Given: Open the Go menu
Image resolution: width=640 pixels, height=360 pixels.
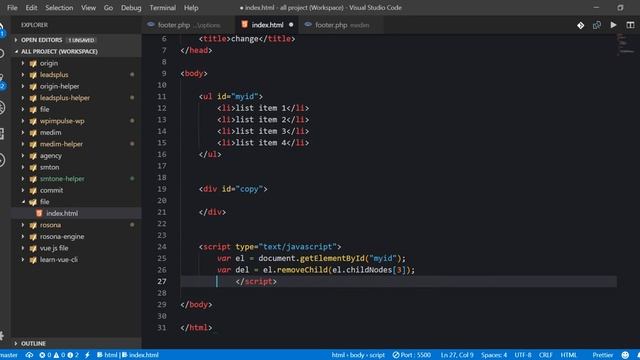Looking at the screenshot, I should [x=108, y=8].
